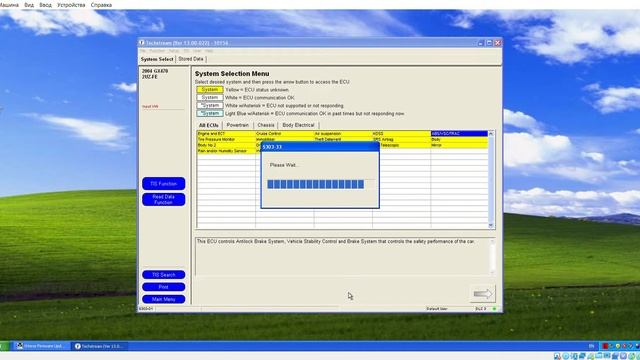Click the green connection status indicator
The width and height of the screenshot is (640, 360).
[x=494, y=309]
